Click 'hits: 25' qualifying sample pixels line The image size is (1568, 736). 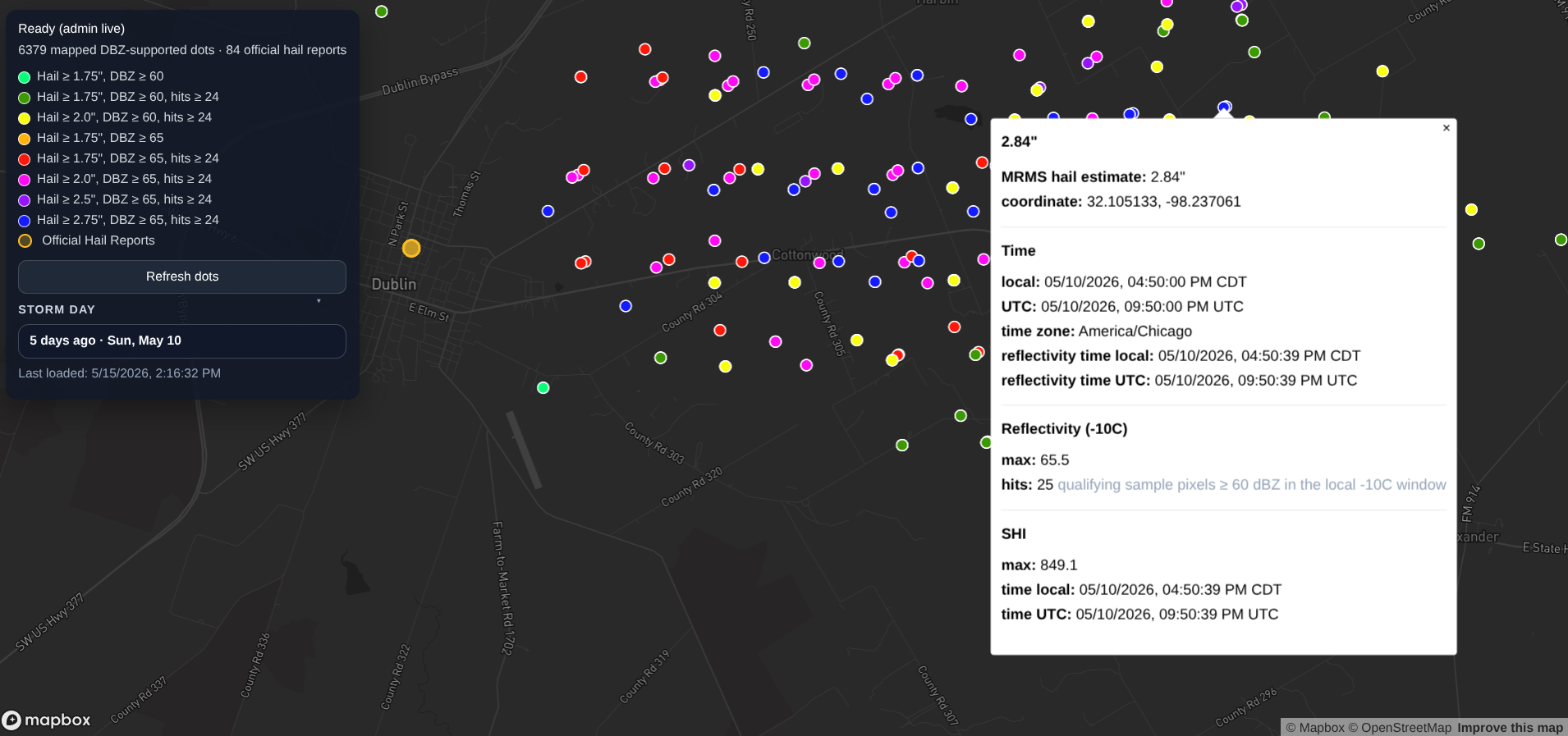coord(1223,485)
